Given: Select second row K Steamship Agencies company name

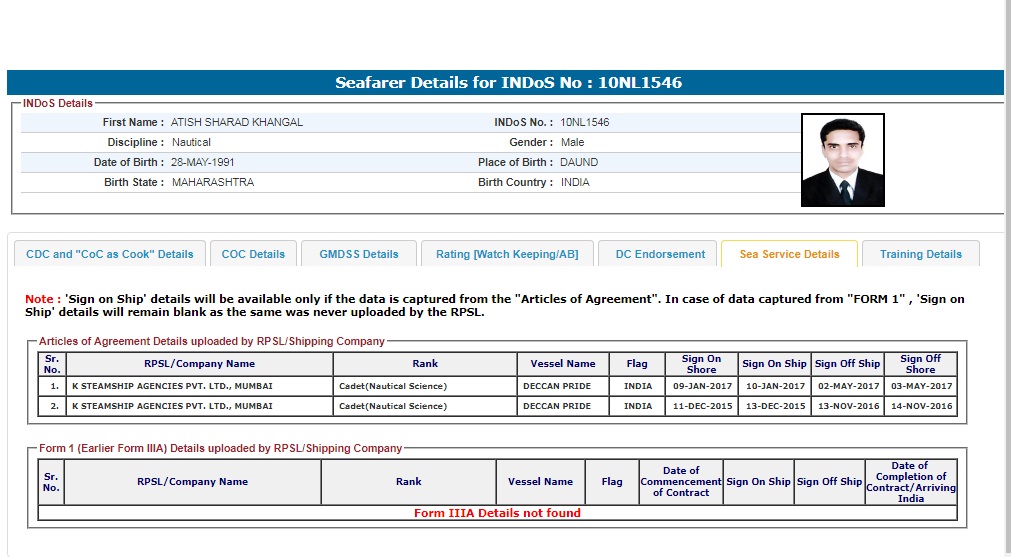Looking at the screenshot, I should (x=172, y=406).
